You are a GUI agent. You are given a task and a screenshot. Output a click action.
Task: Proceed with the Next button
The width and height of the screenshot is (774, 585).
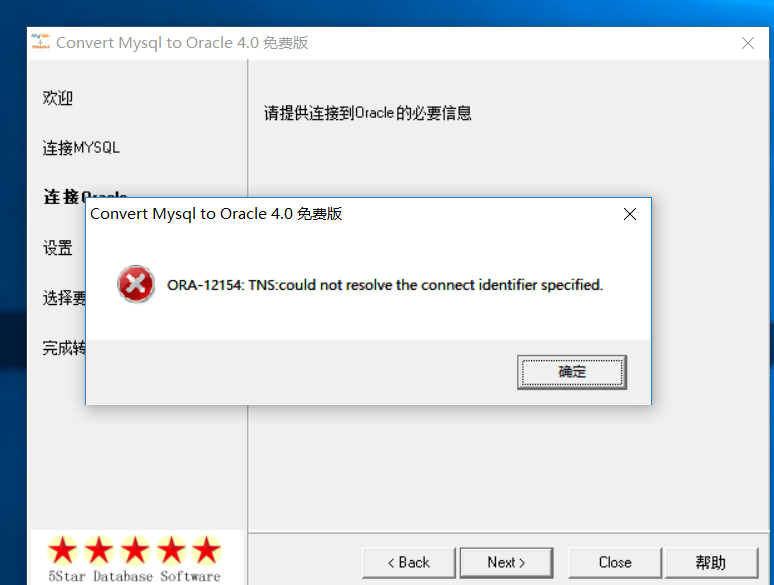click(x=506, y=563)
